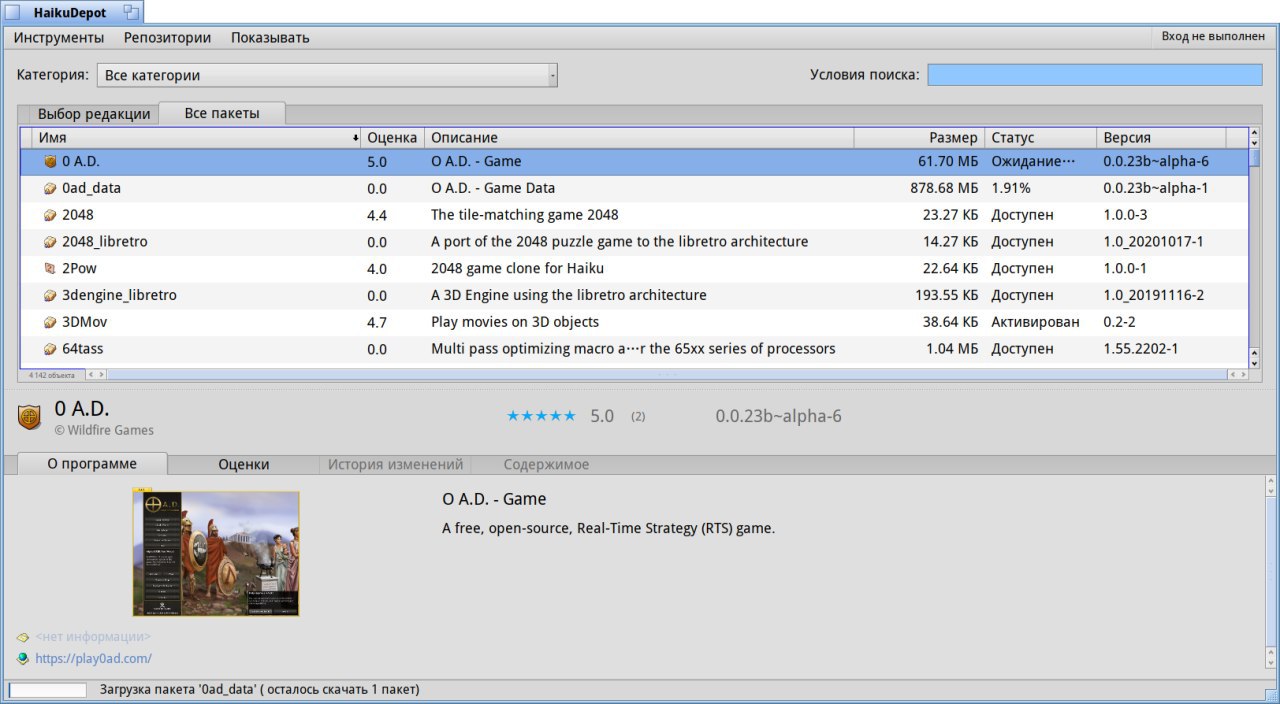Click the 'Загрузка пакета 0ad_data' status text
The width and height of the screenshot is (1280, 704).
(259, 690)
